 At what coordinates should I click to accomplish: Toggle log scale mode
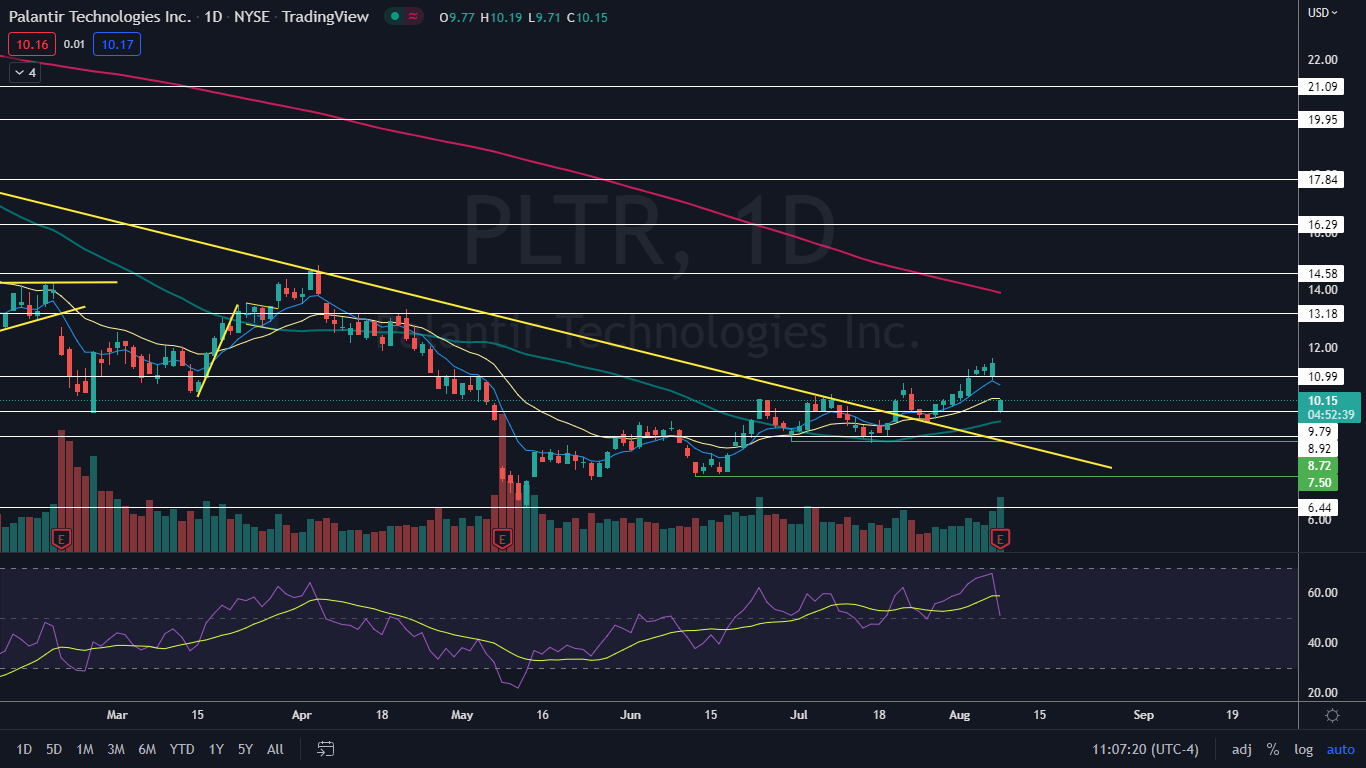pos(1304,749)
